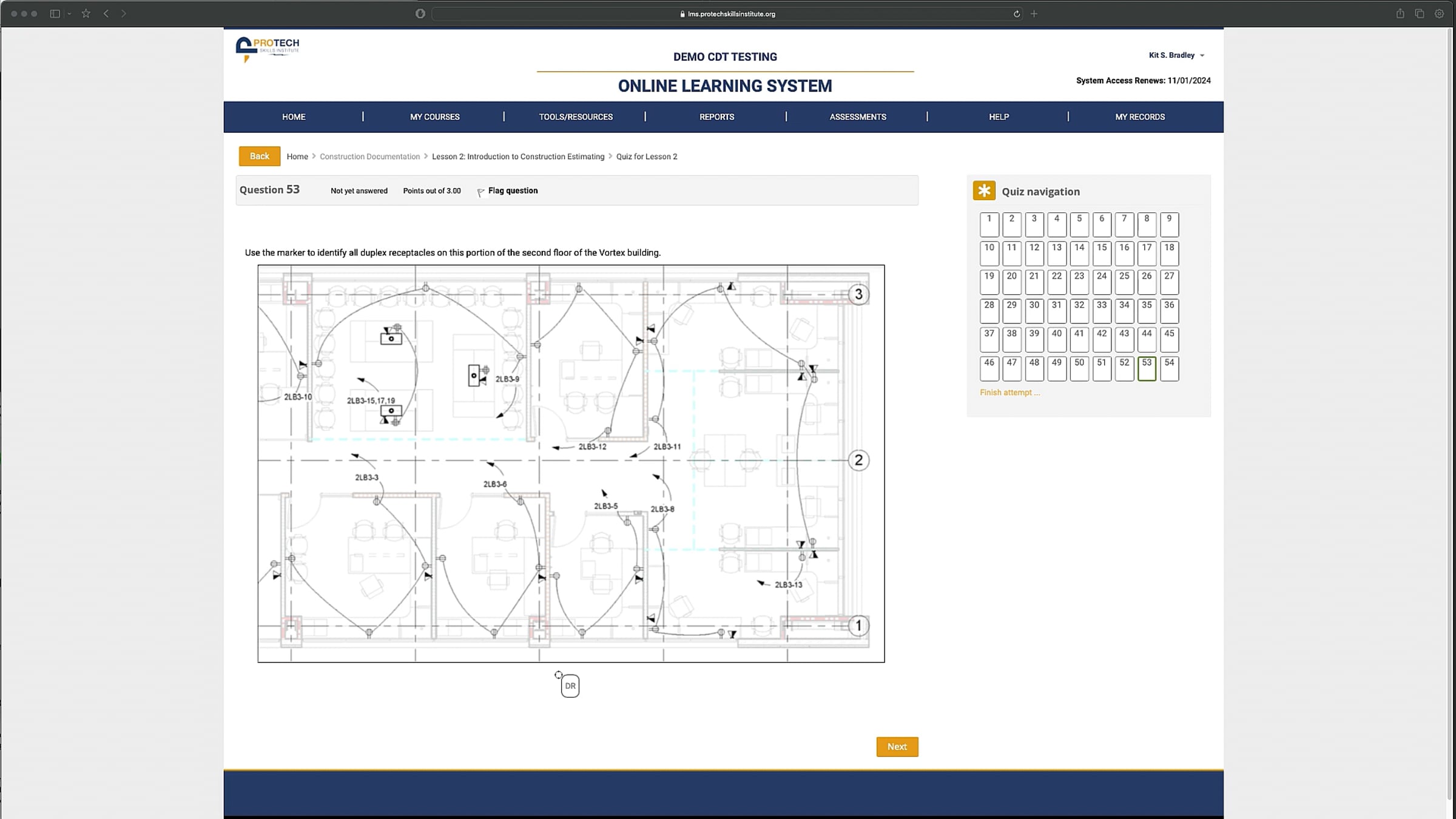Screen dimensions: 1456x819
Task: Open the Assessments menu item
Action: (x=857, y=116)
